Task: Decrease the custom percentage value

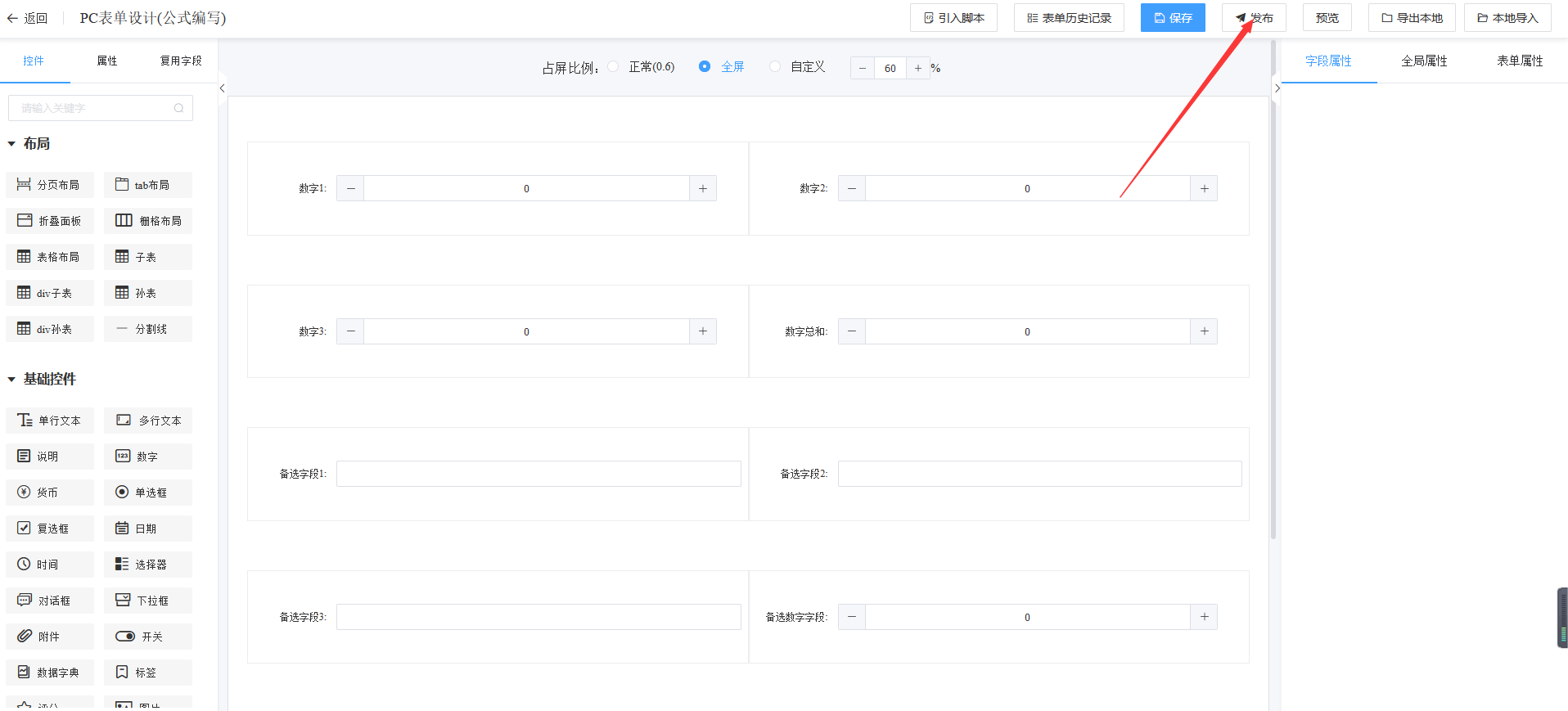Action: tap(863, 68)
